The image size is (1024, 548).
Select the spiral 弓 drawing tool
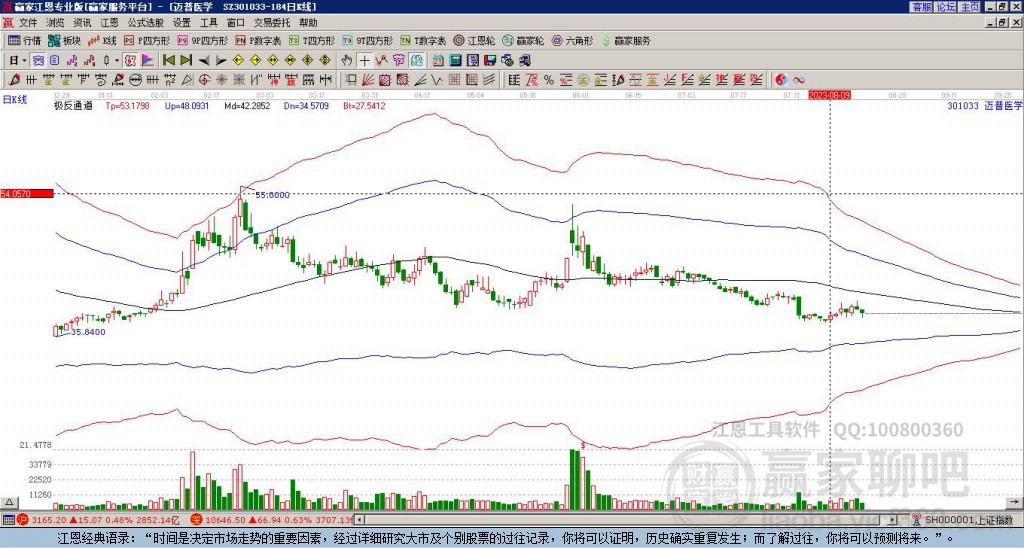pos(101,80)
